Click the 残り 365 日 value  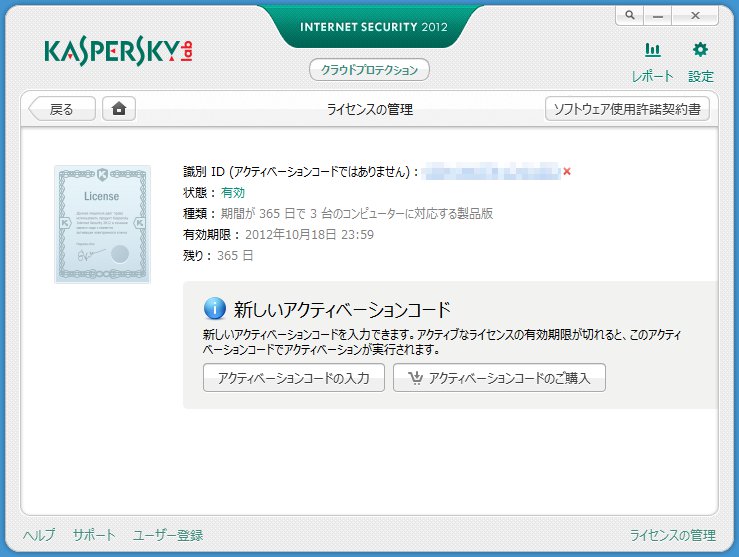(x=235, y=255)
